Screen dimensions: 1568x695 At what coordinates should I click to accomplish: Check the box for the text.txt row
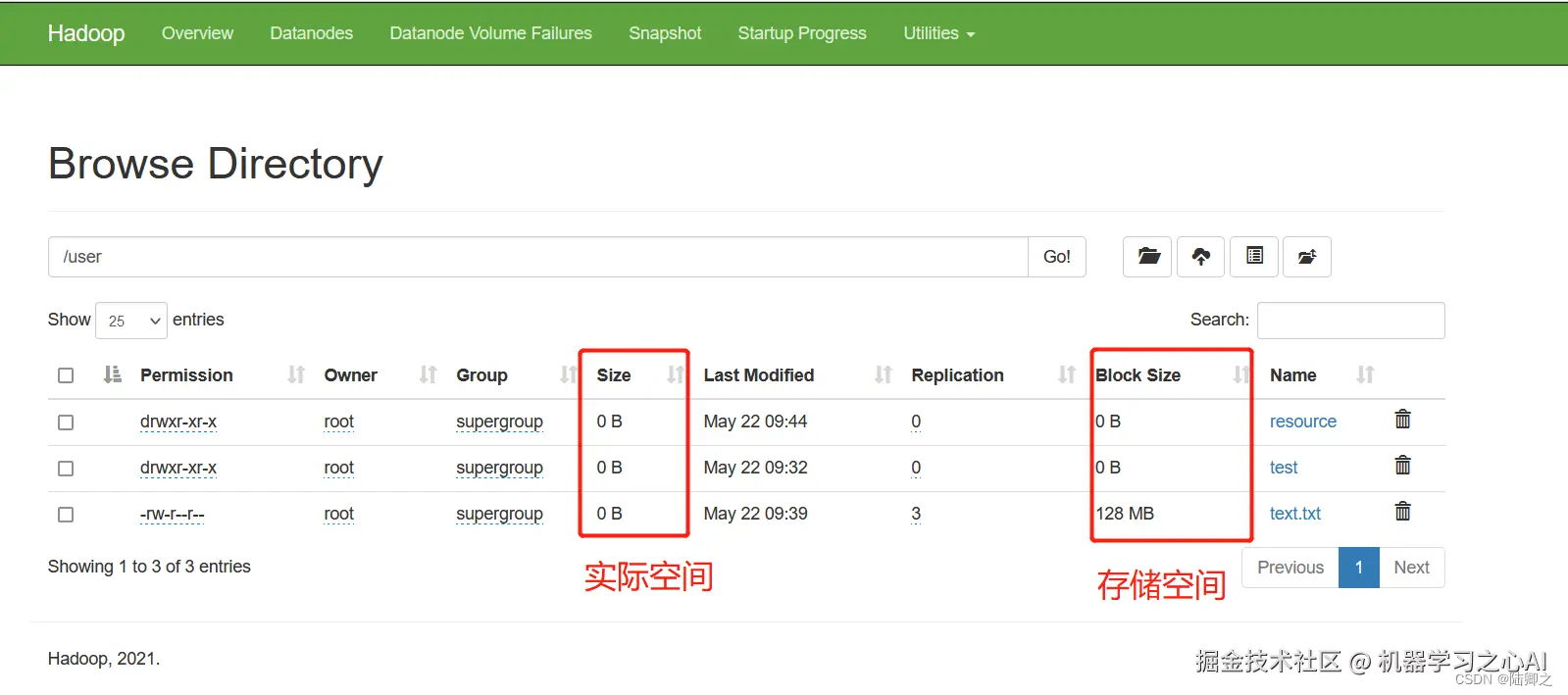pyautogui.click(x=66, y=515)
